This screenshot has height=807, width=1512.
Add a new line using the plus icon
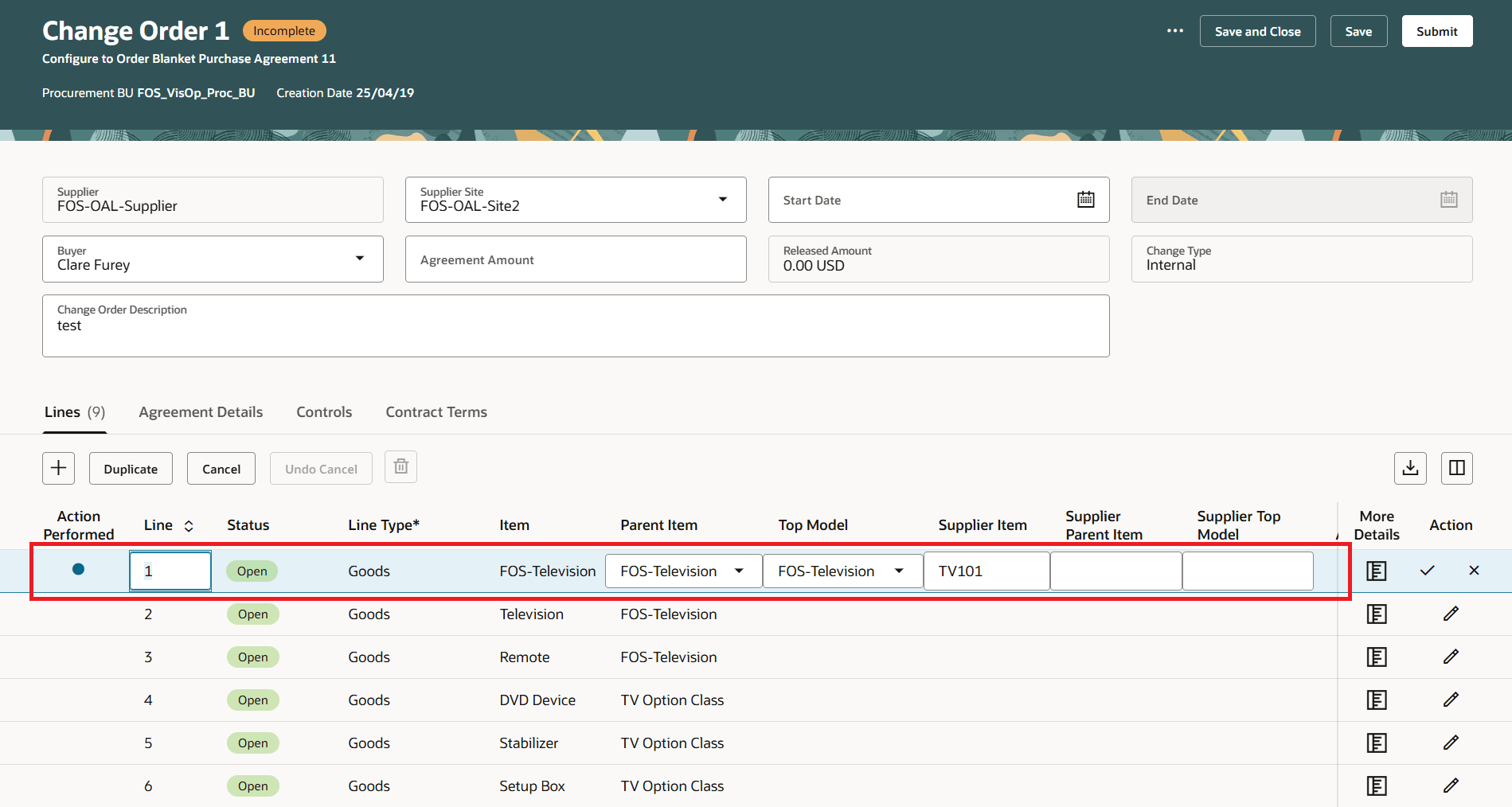pos(58,468)
